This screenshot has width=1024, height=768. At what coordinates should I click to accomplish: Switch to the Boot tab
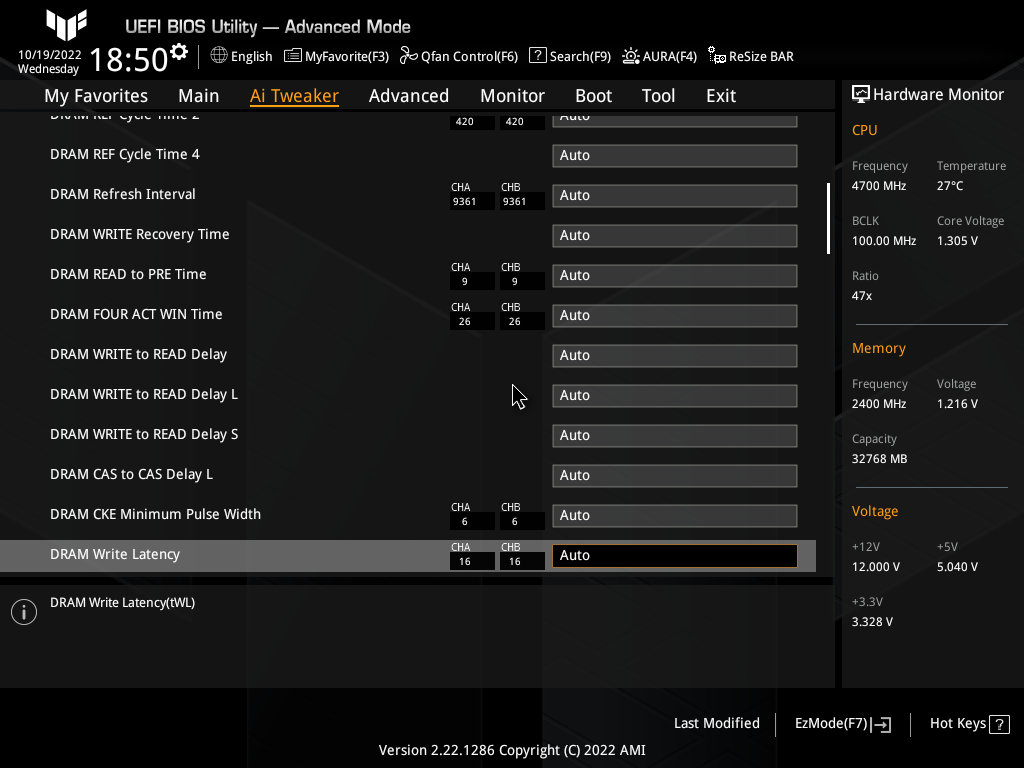pyautogui.click(x=593, y=95)
